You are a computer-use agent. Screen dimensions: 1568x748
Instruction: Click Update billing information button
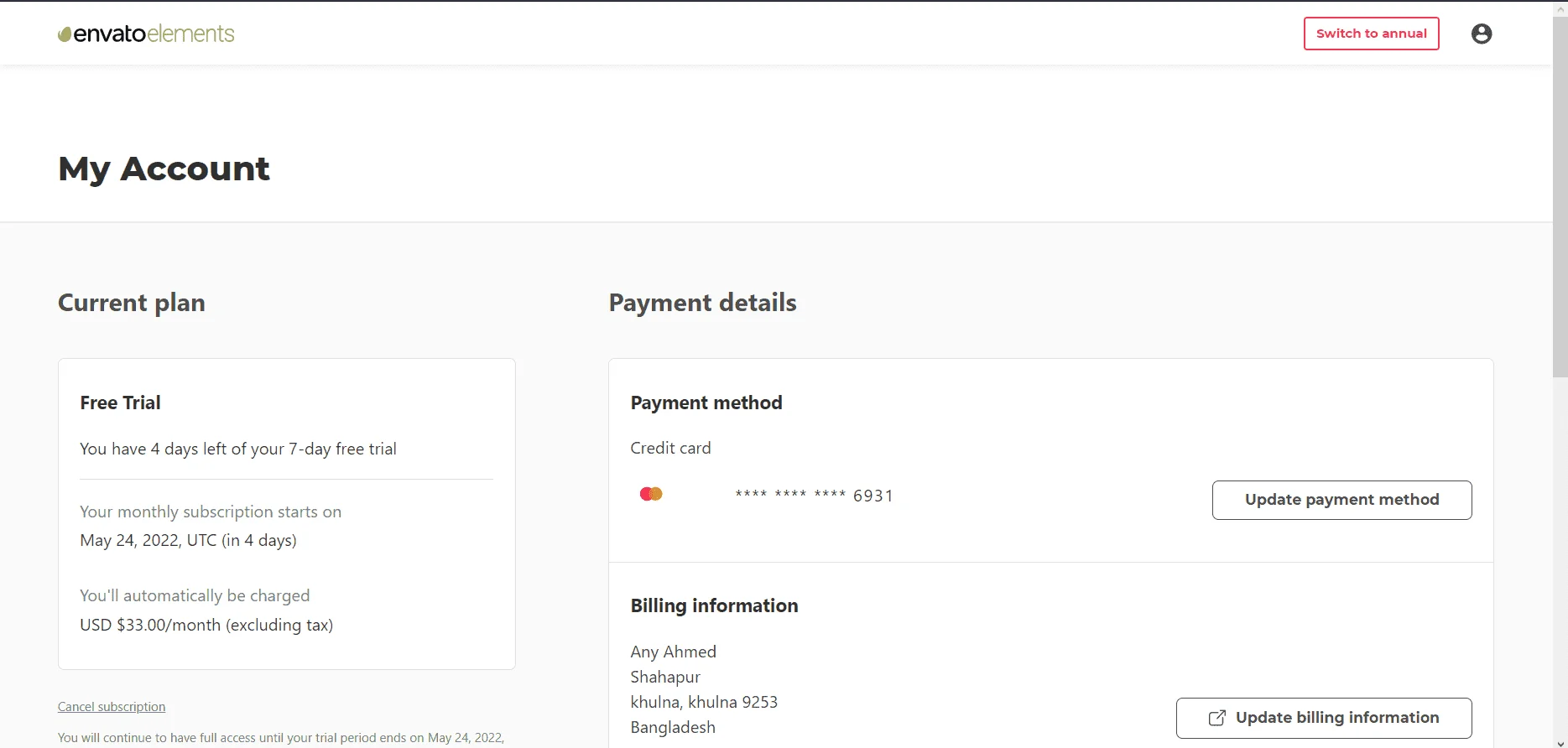(1324, 718)
